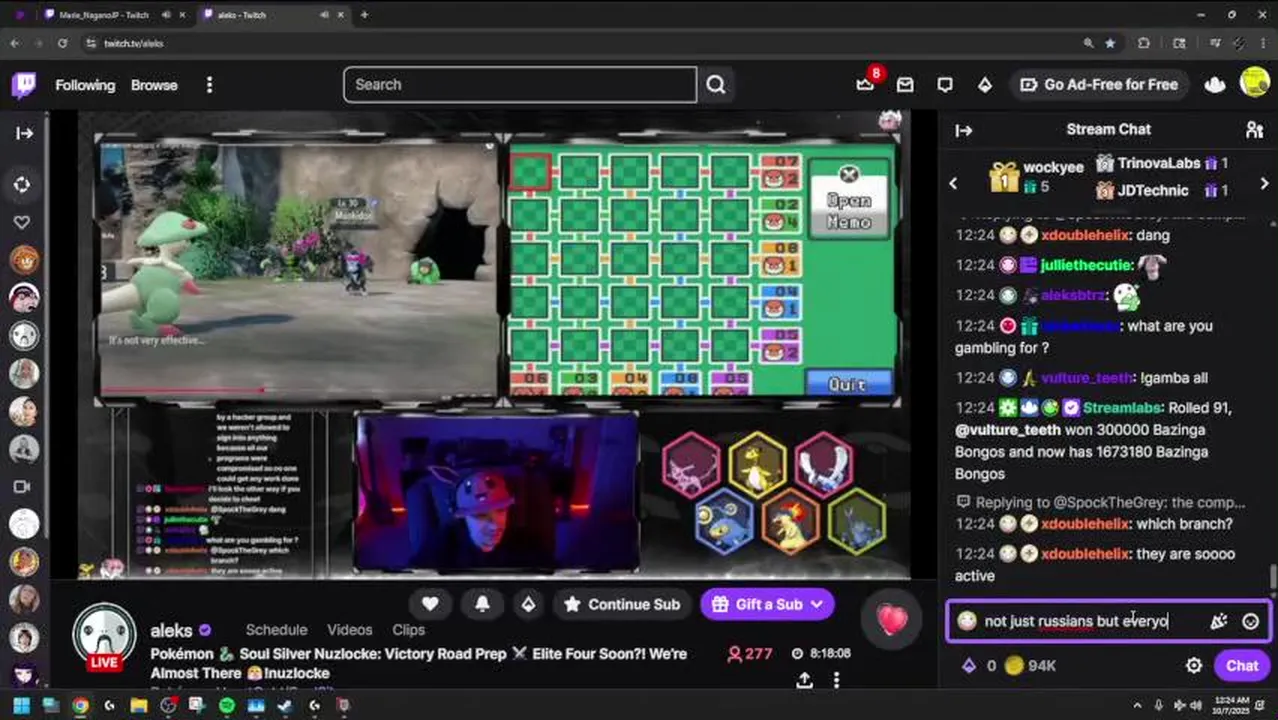
Task: Open the Schedule tab
Action: [276, 630]
